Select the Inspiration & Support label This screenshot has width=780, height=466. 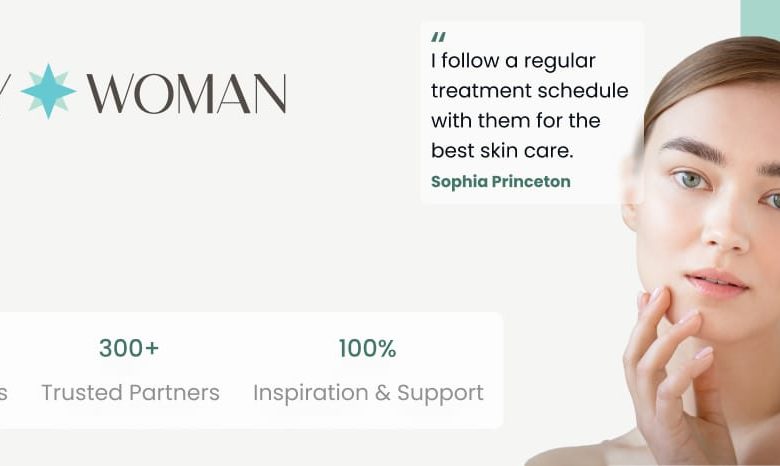tap(368, 393)
